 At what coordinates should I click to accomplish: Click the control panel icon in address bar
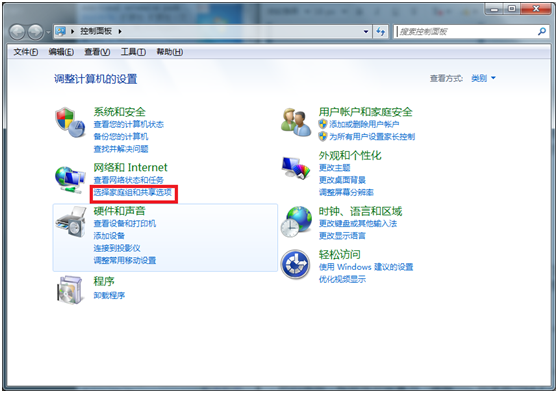coord(60,31)
